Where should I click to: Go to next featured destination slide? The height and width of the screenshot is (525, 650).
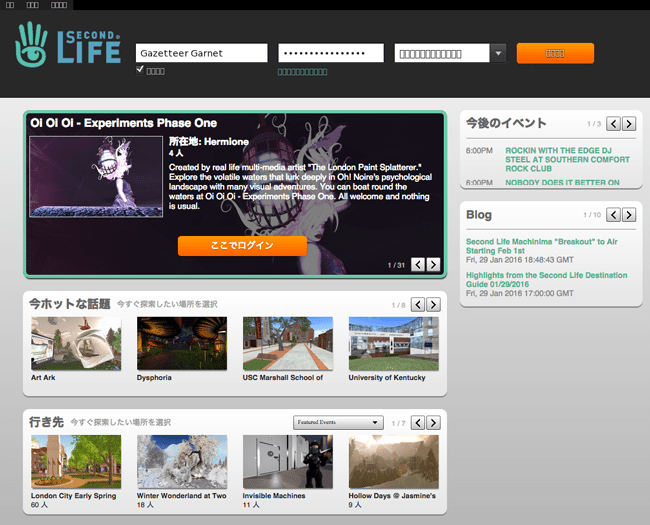tap(433, 265)
